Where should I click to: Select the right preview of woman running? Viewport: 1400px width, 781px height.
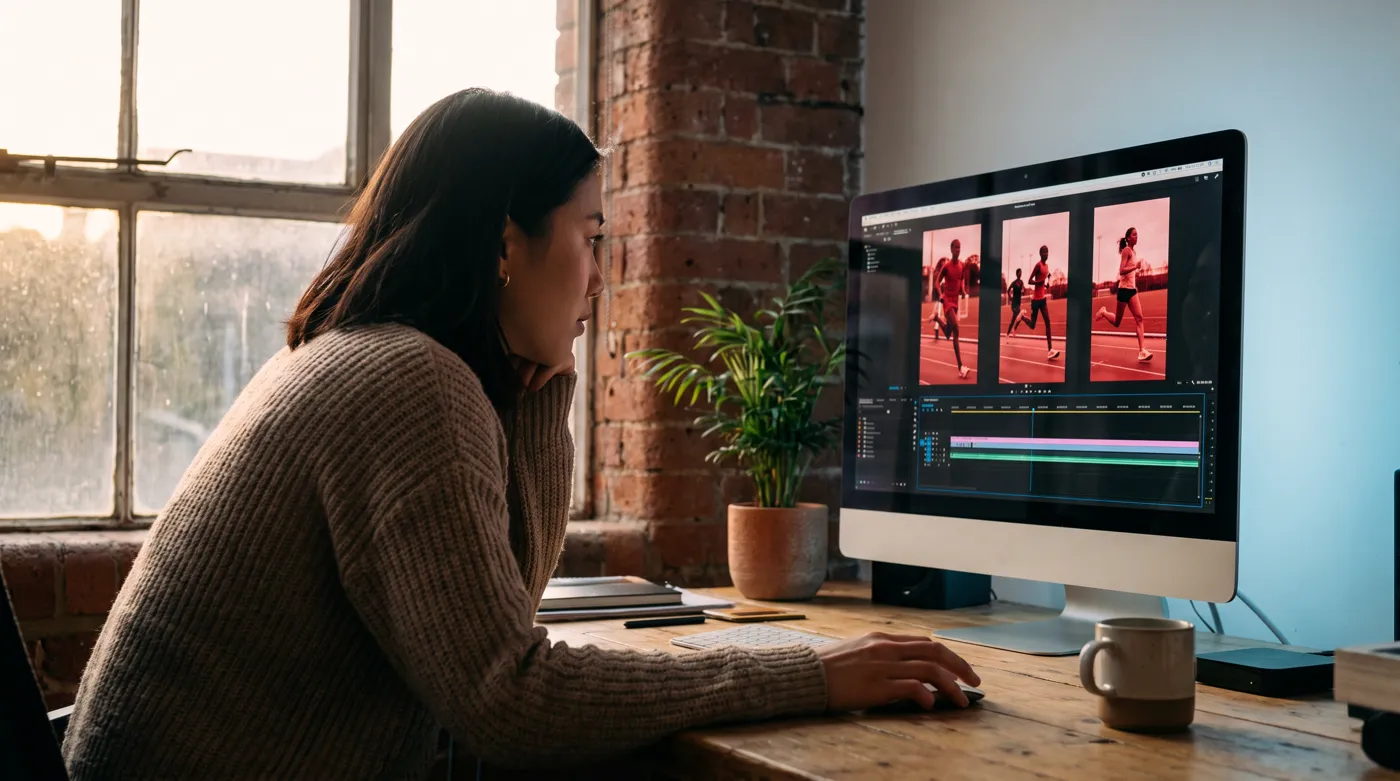1130,289
